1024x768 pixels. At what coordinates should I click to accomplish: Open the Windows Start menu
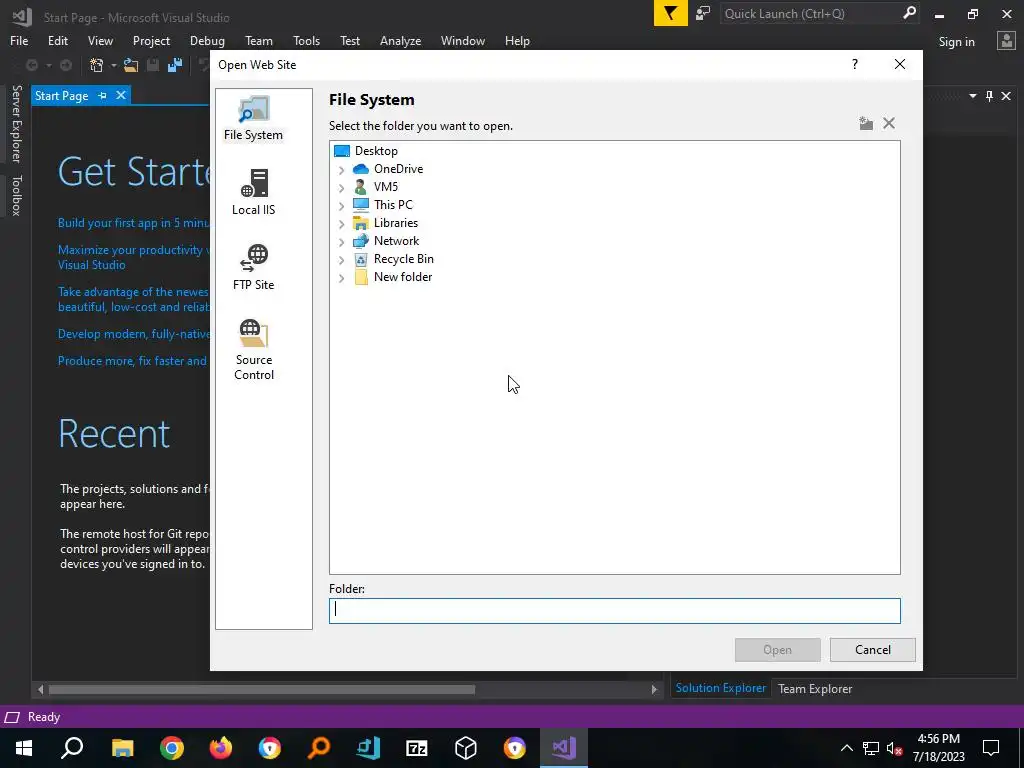[24, 748]
